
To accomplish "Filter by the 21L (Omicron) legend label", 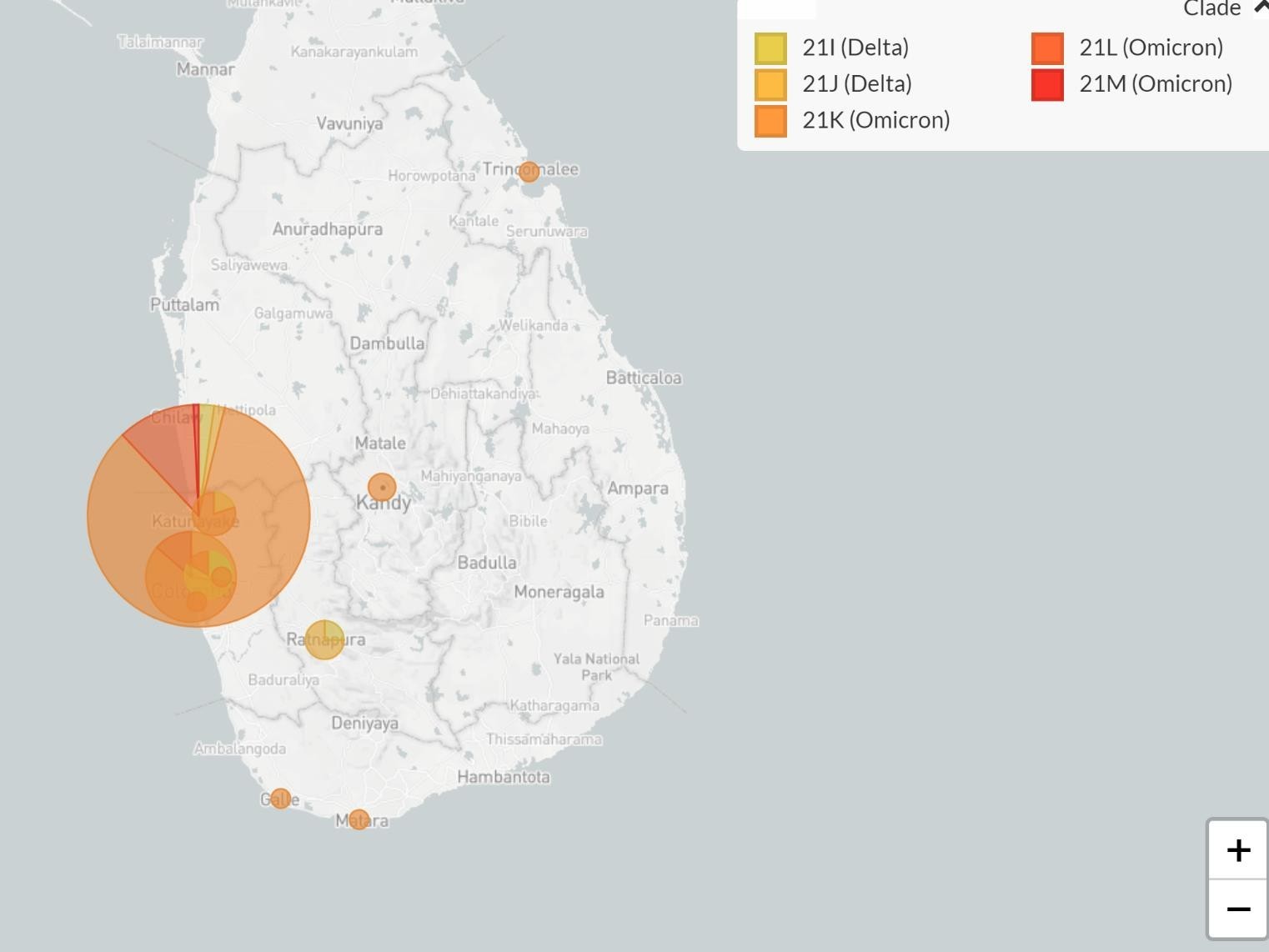I will pos(1151,48).
